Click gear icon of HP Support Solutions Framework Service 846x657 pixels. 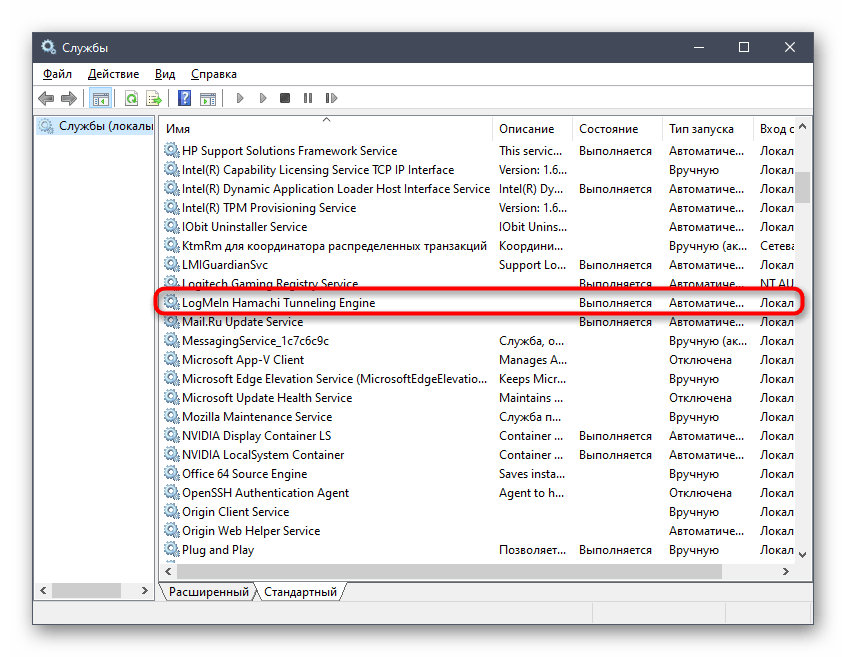click(x=172, y=150)
